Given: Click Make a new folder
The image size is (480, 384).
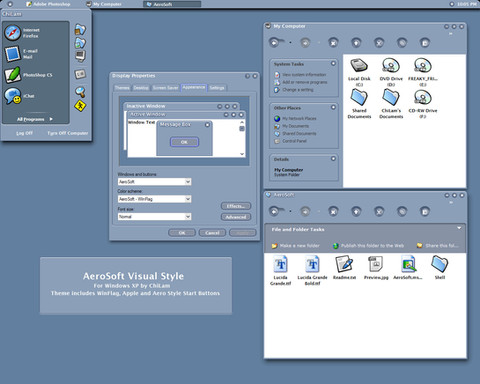Looking at the screenshot, I should 295,246.
